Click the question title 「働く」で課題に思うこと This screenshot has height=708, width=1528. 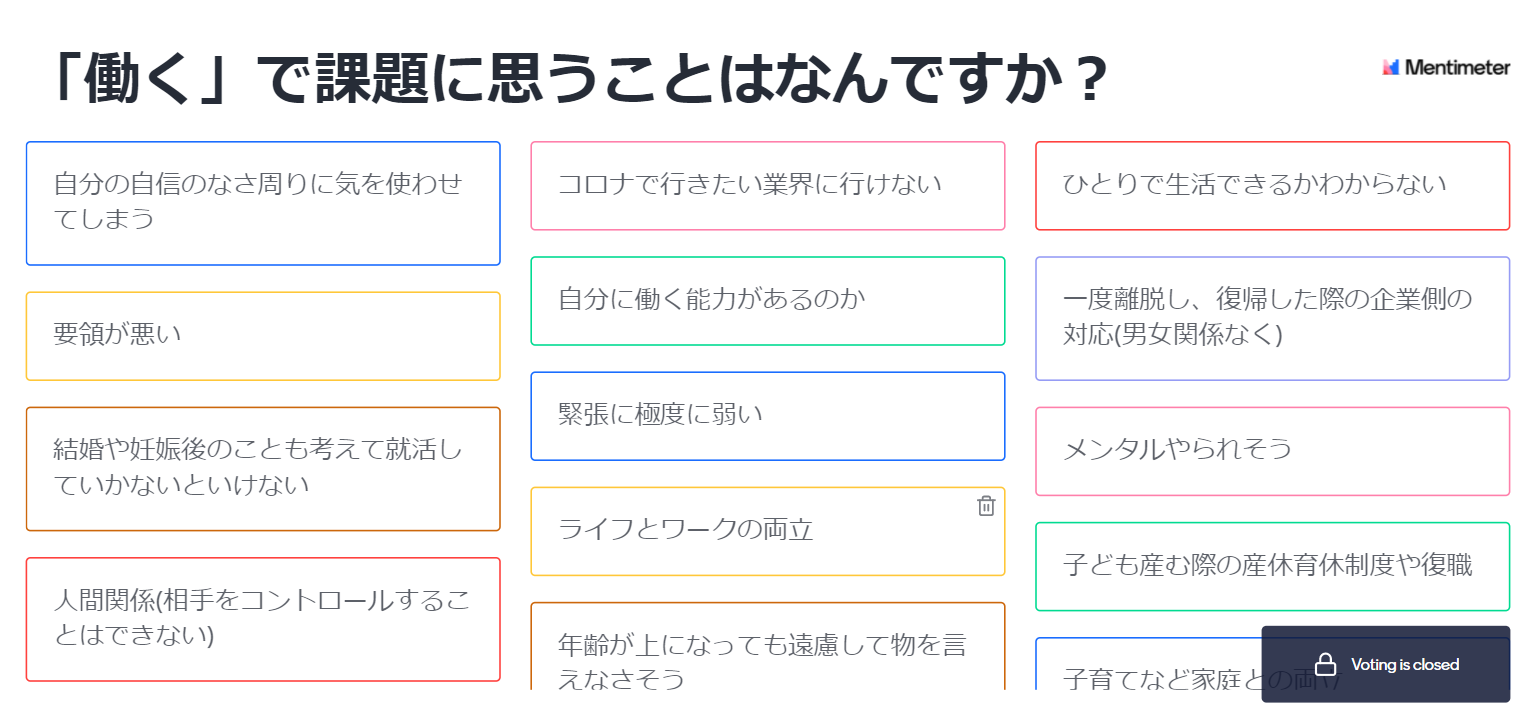pos(576,80)
